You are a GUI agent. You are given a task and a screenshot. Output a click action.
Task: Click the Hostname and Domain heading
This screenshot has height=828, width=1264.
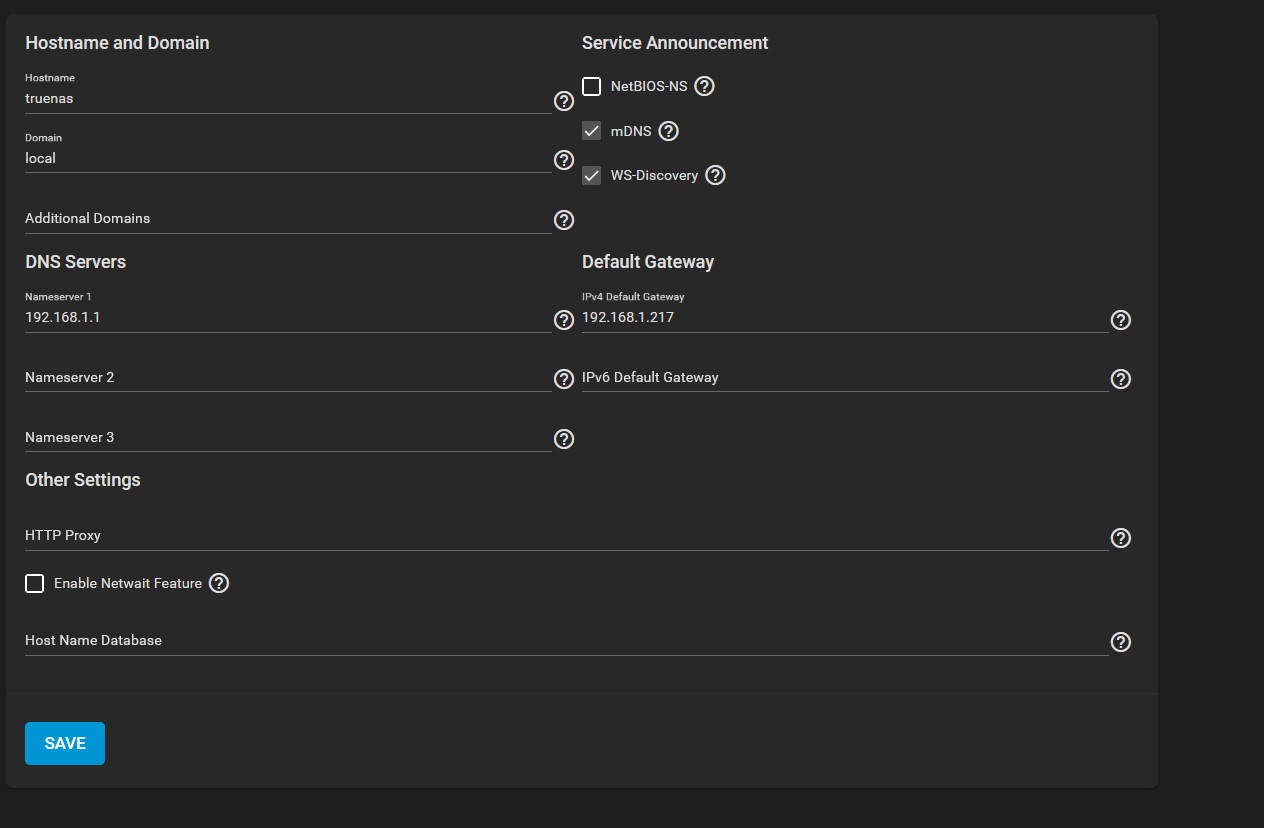(117, 43)
